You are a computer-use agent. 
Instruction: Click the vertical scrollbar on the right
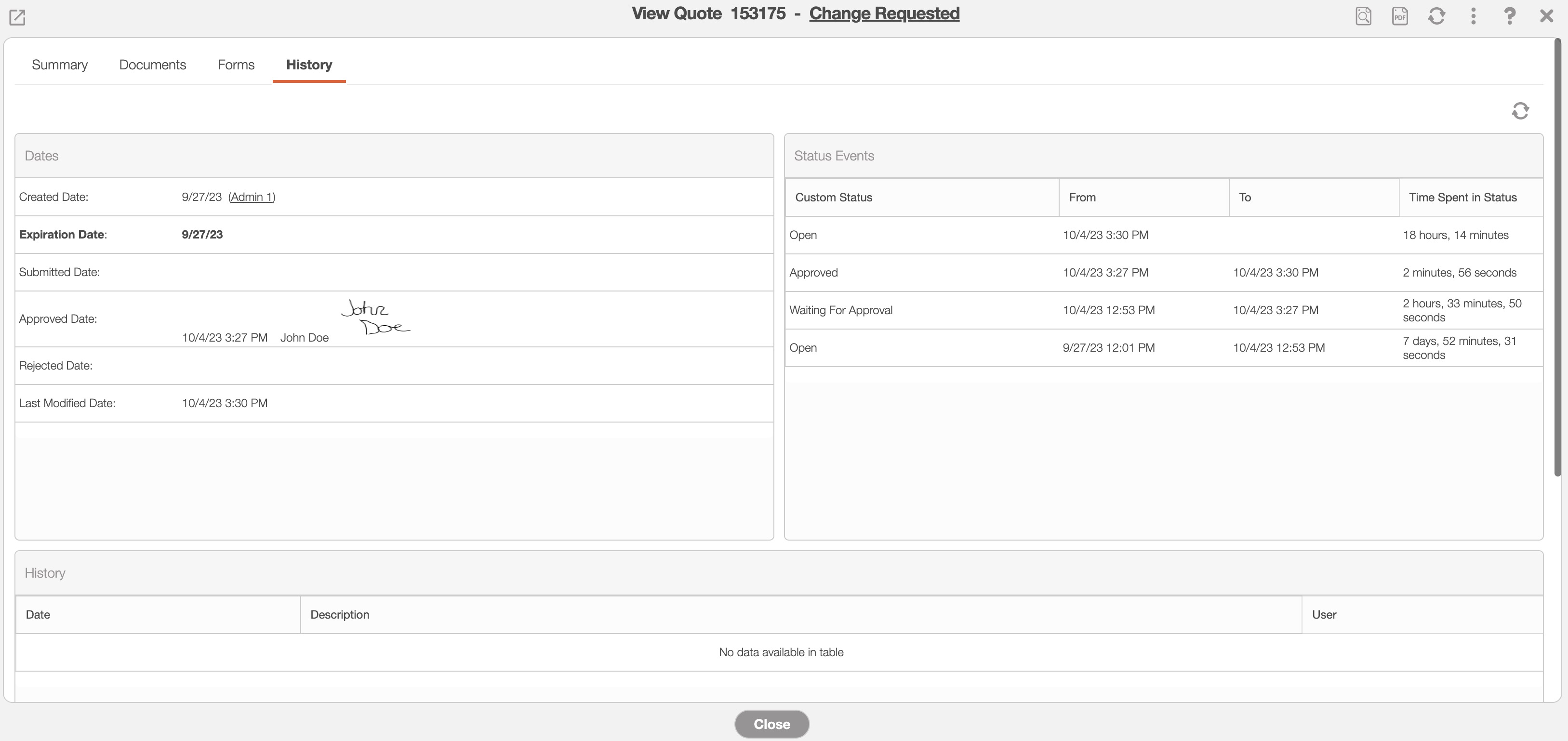click(x=1557, y=255)
